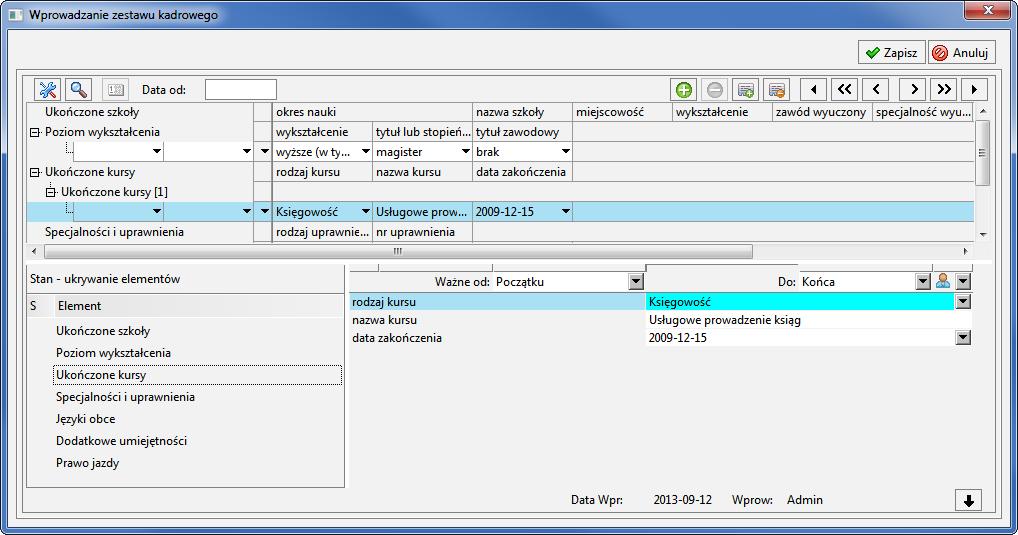Cancel changes with the Anuluj button
This screenshot has height=535, width=1018.
[961, 53]
